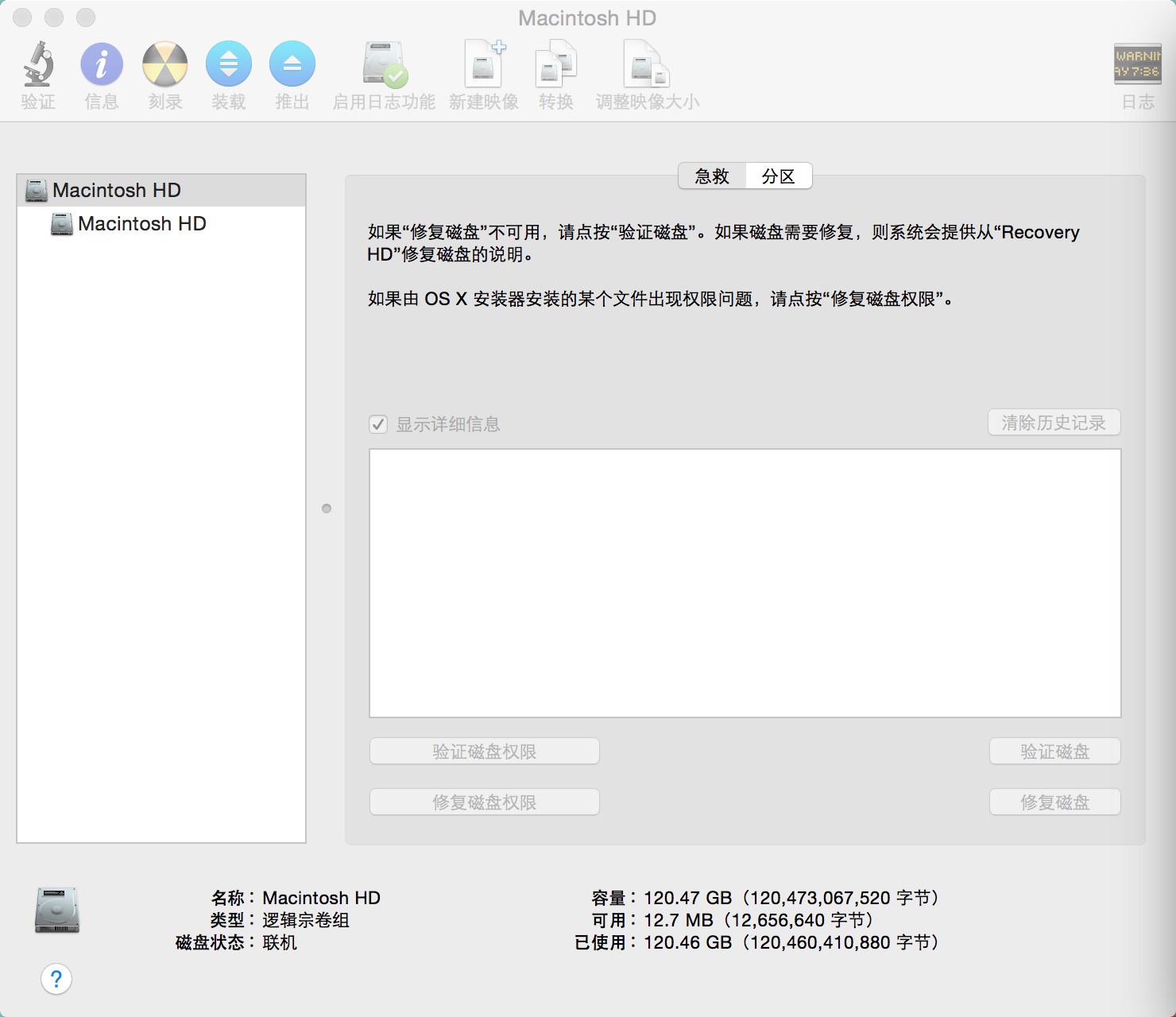1176x1017 pixels.
Task: Click the 推出 eject toolbar icon
Action: click(292, 64)
